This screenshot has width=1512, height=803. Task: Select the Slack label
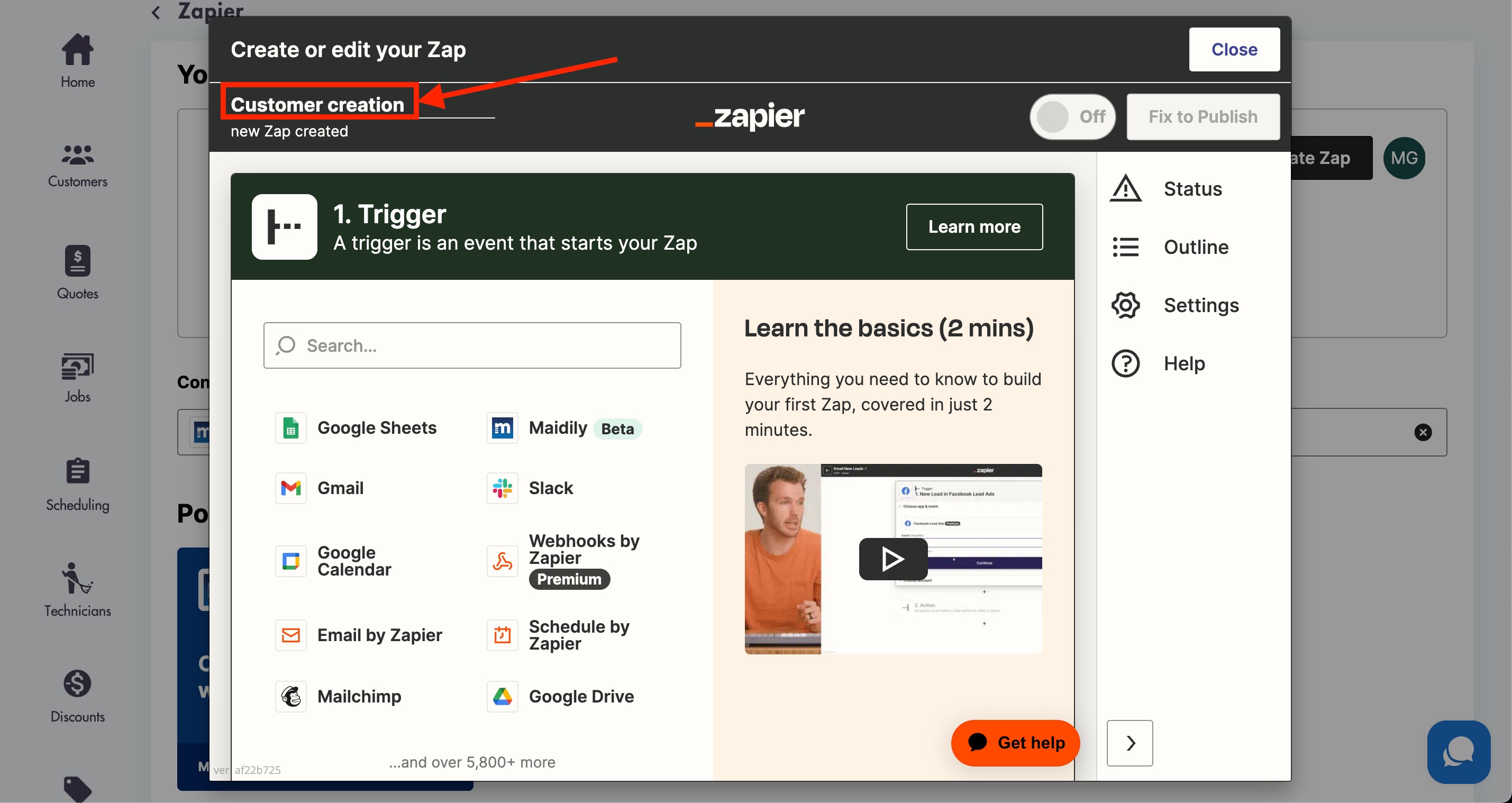[x=551, y=488]
